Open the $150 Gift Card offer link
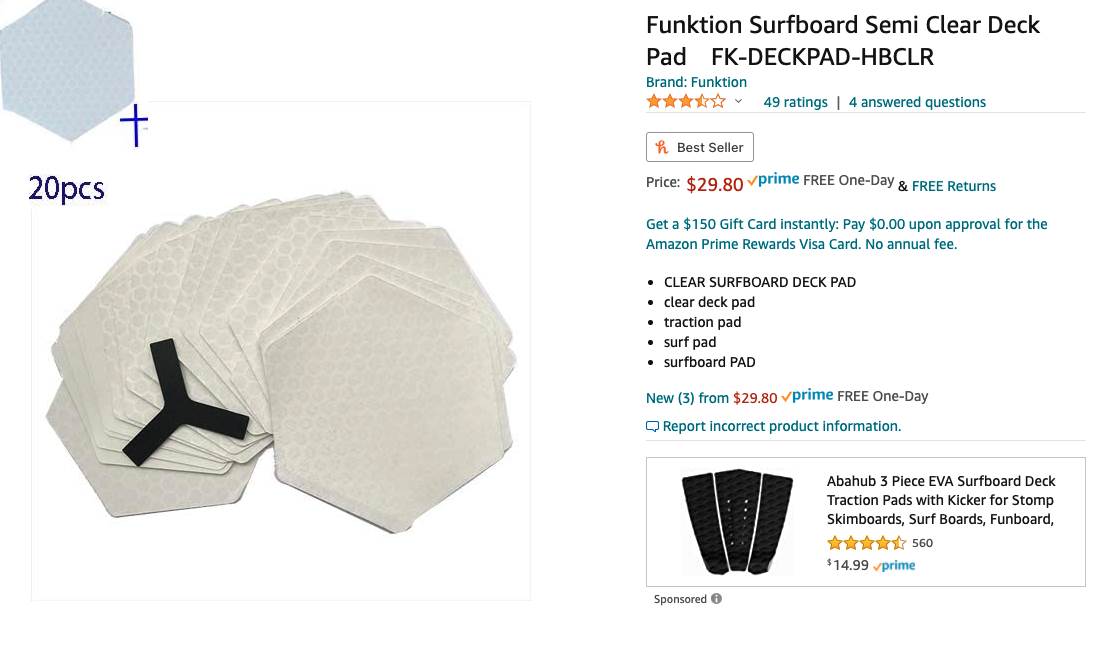Screen dimensions: 1107x651 coord(846,234)
